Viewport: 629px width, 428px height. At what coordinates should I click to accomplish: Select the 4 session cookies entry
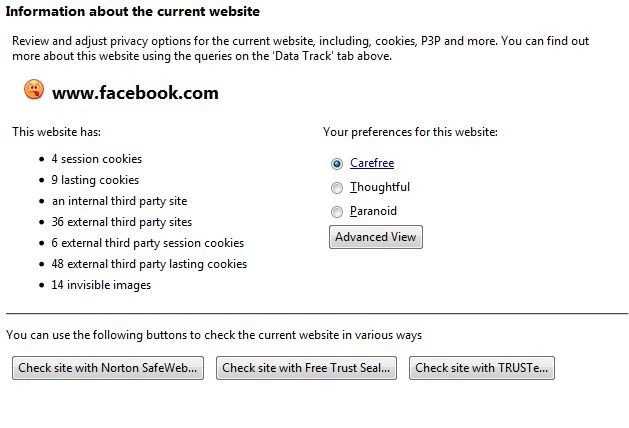97,159
